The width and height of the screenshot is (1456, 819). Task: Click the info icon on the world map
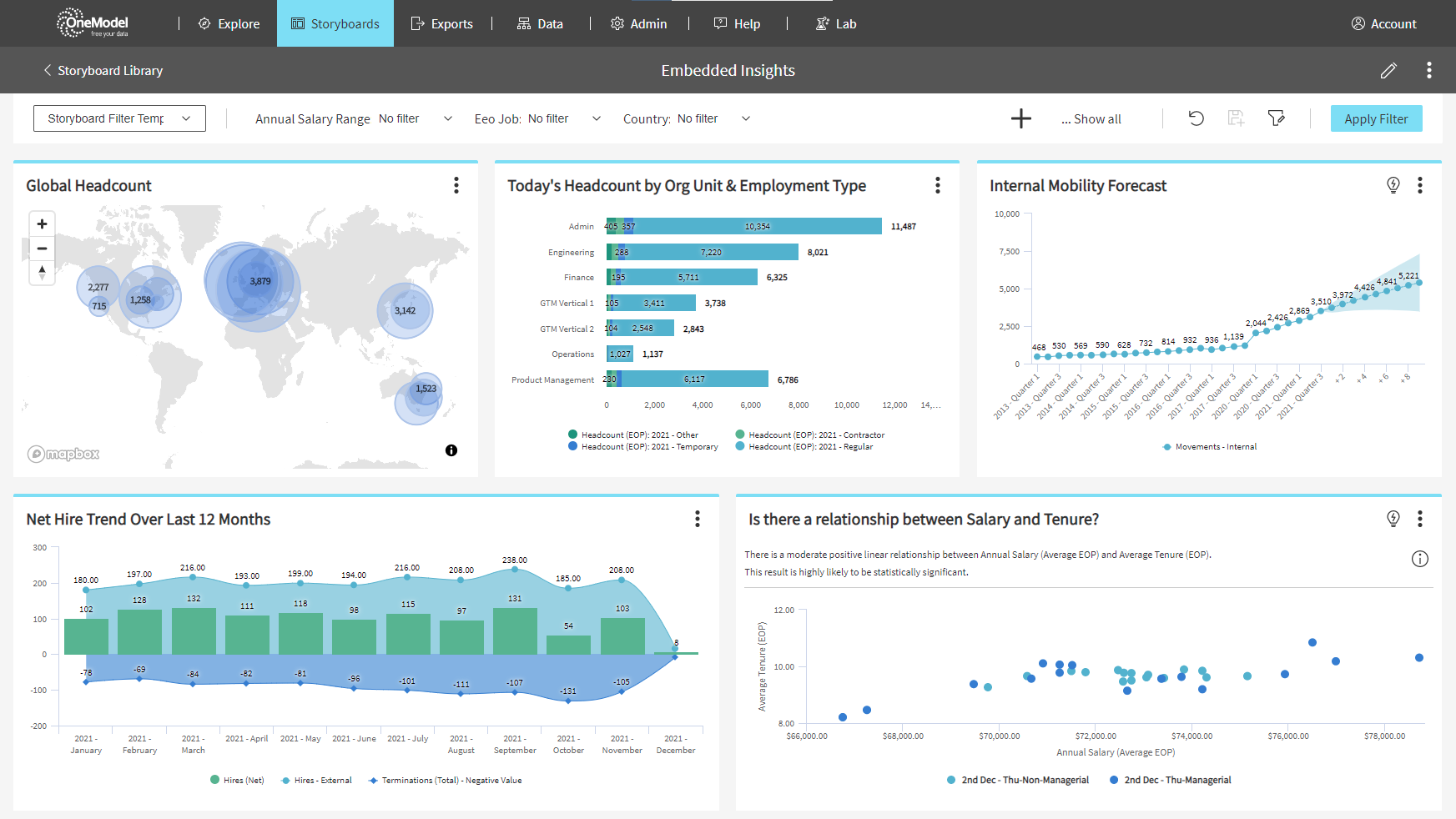point(451,450)
